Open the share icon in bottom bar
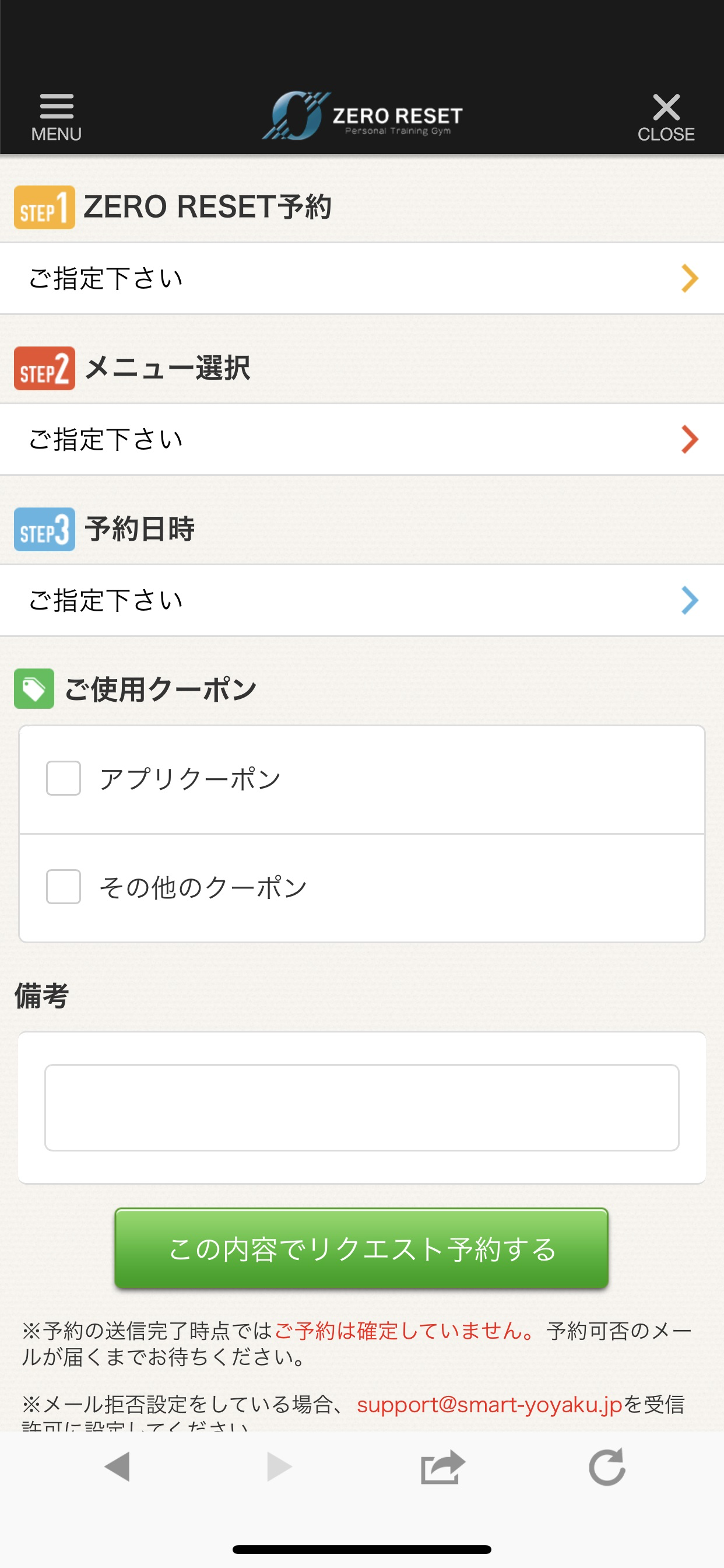 pyautogui.click(x=443, y=1467)
